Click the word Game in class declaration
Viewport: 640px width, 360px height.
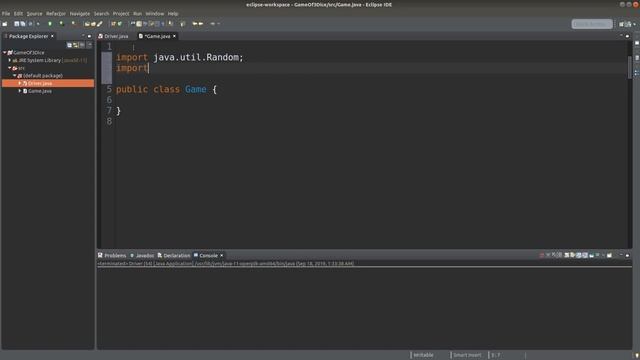[x=196, y=89]
